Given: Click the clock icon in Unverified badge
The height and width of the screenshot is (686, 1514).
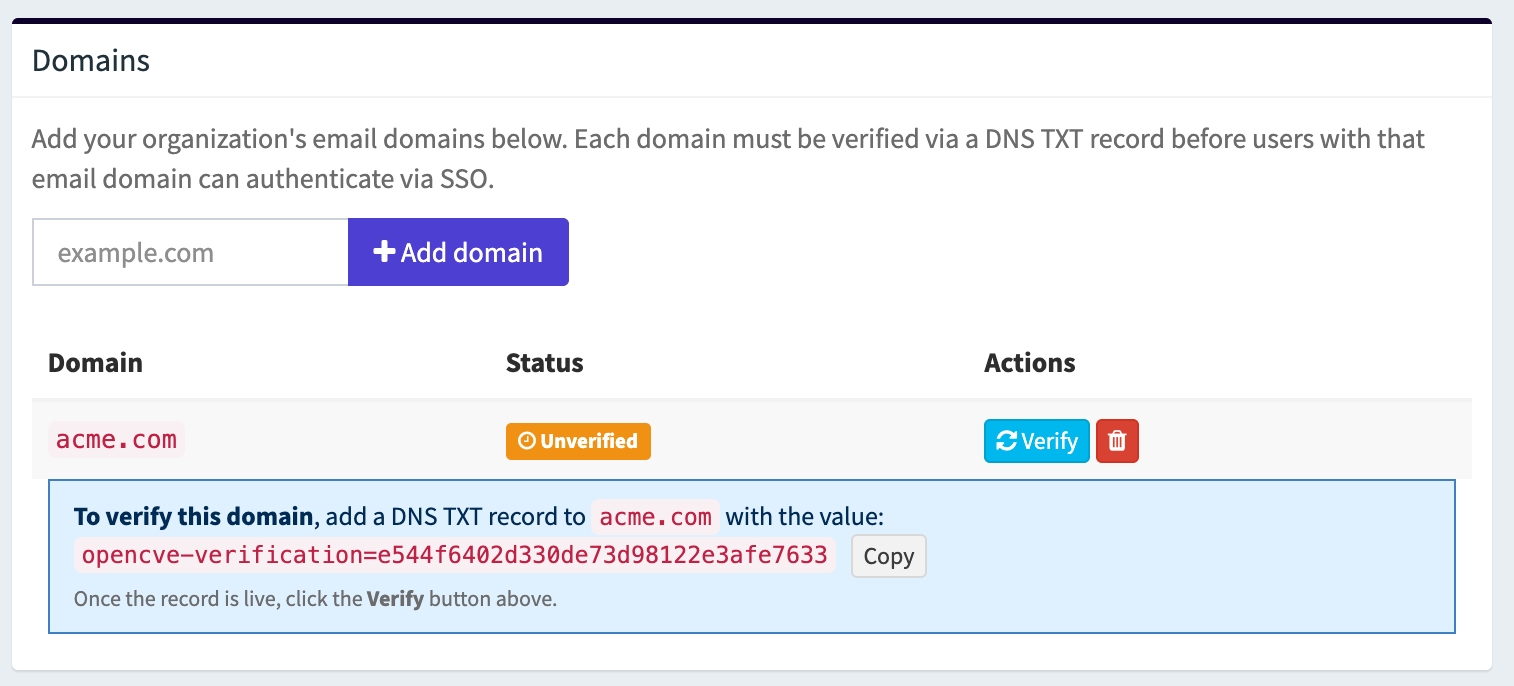Looking at the screenshot, I should pos(527,441).
